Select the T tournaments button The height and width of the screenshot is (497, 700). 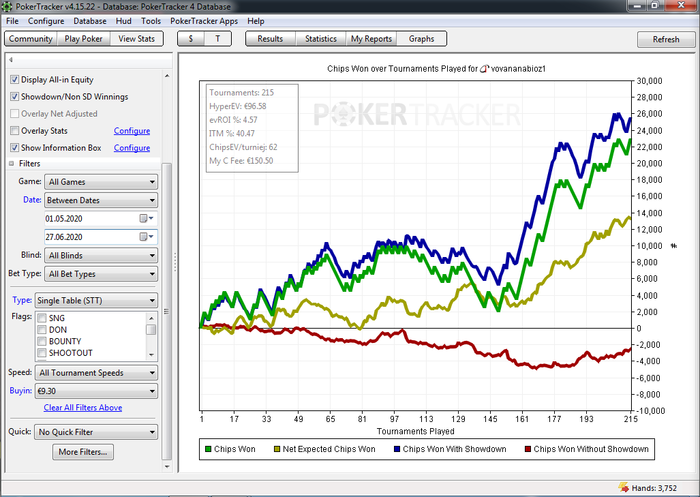coord(218,39)
